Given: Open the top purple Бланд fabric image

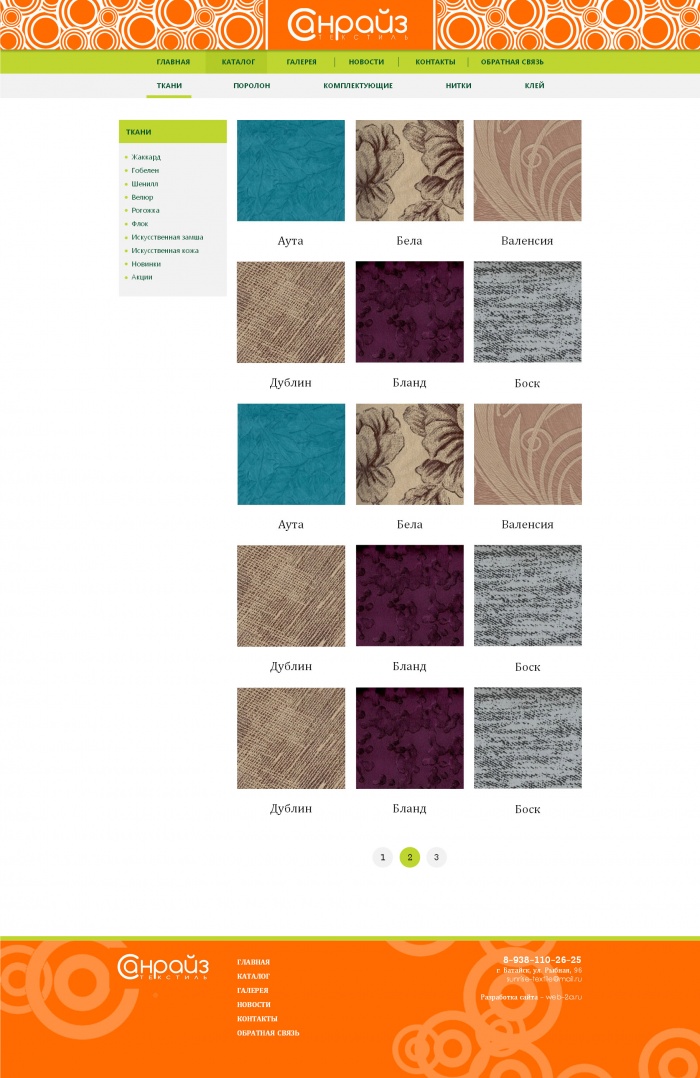Looking at the screenshot, I should (x=409, y=312).
